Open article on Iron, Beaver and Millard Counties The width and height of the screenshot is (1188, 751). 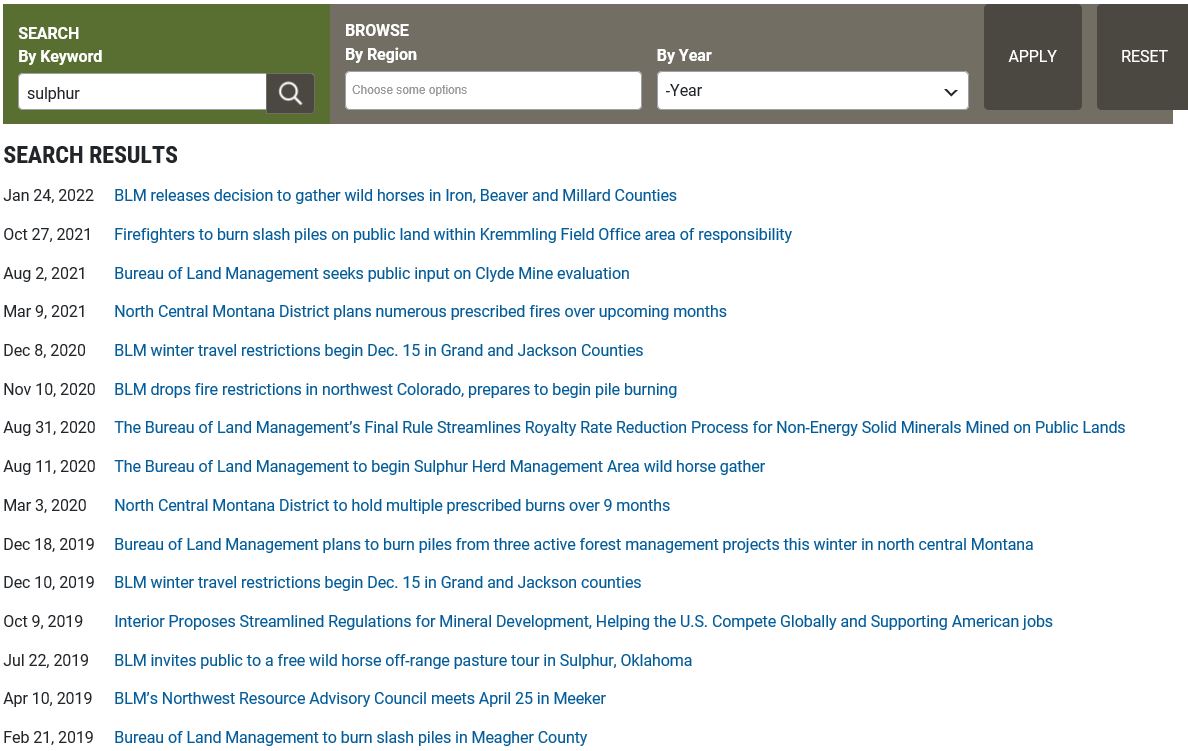pos(395,196)
